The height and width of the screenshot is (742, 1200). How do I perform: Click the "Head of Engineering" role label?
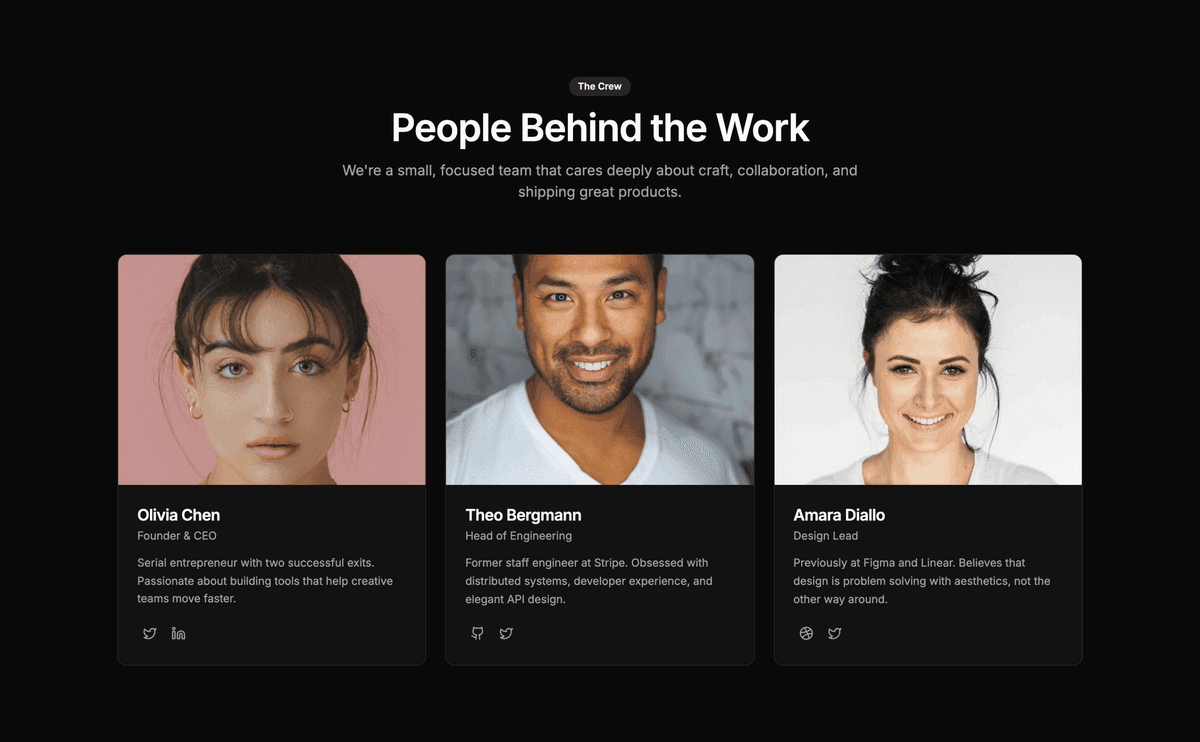coord(519,536)
